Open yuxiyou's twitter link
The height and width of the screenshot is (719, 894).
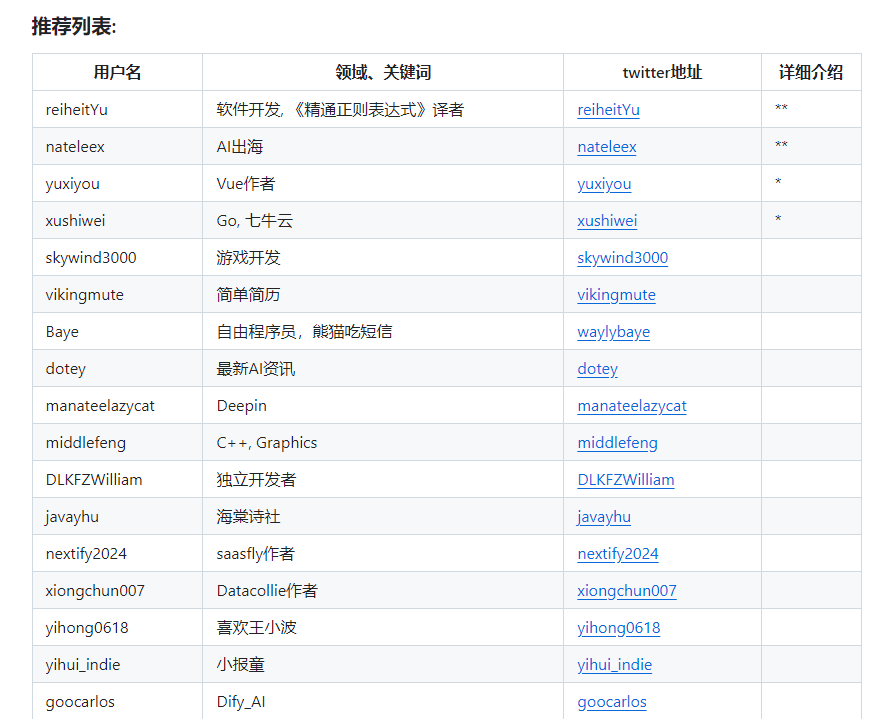click(604, 184)
